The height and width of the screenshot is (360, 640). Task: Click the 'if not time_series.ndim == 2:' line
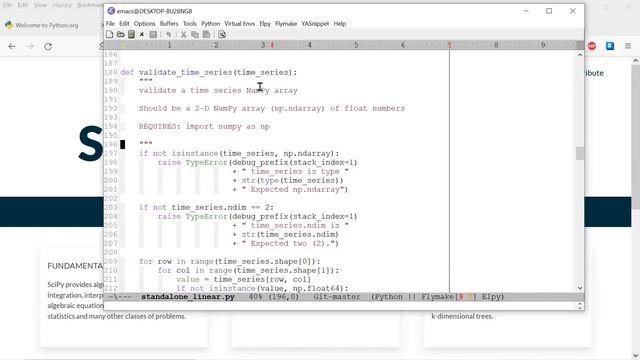[x=207, y=207]
